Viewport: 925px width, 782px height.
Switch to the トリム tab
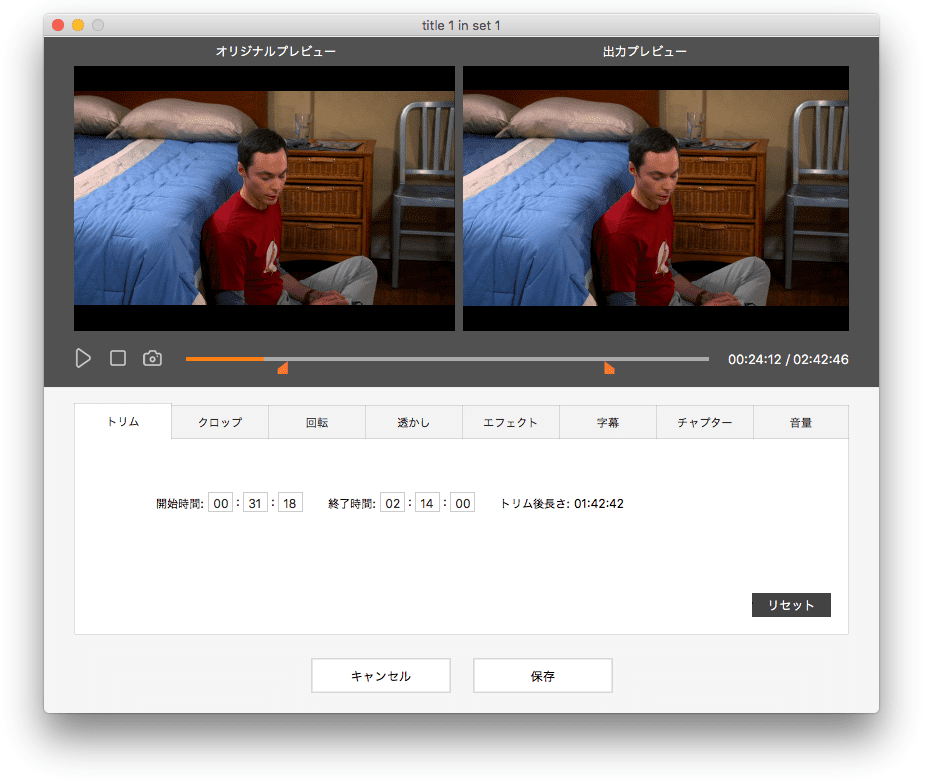coord(123,422)
